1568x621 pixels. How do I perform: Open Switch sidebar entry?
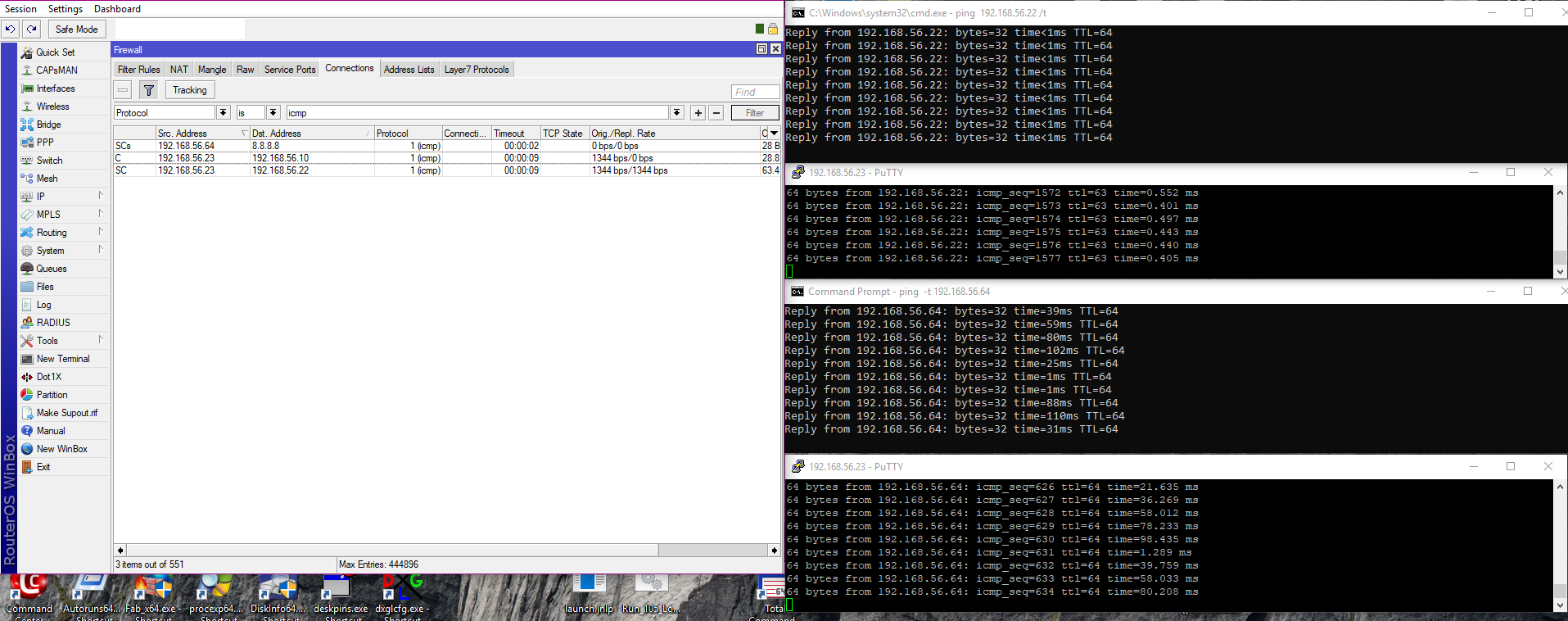coord(49,161)
